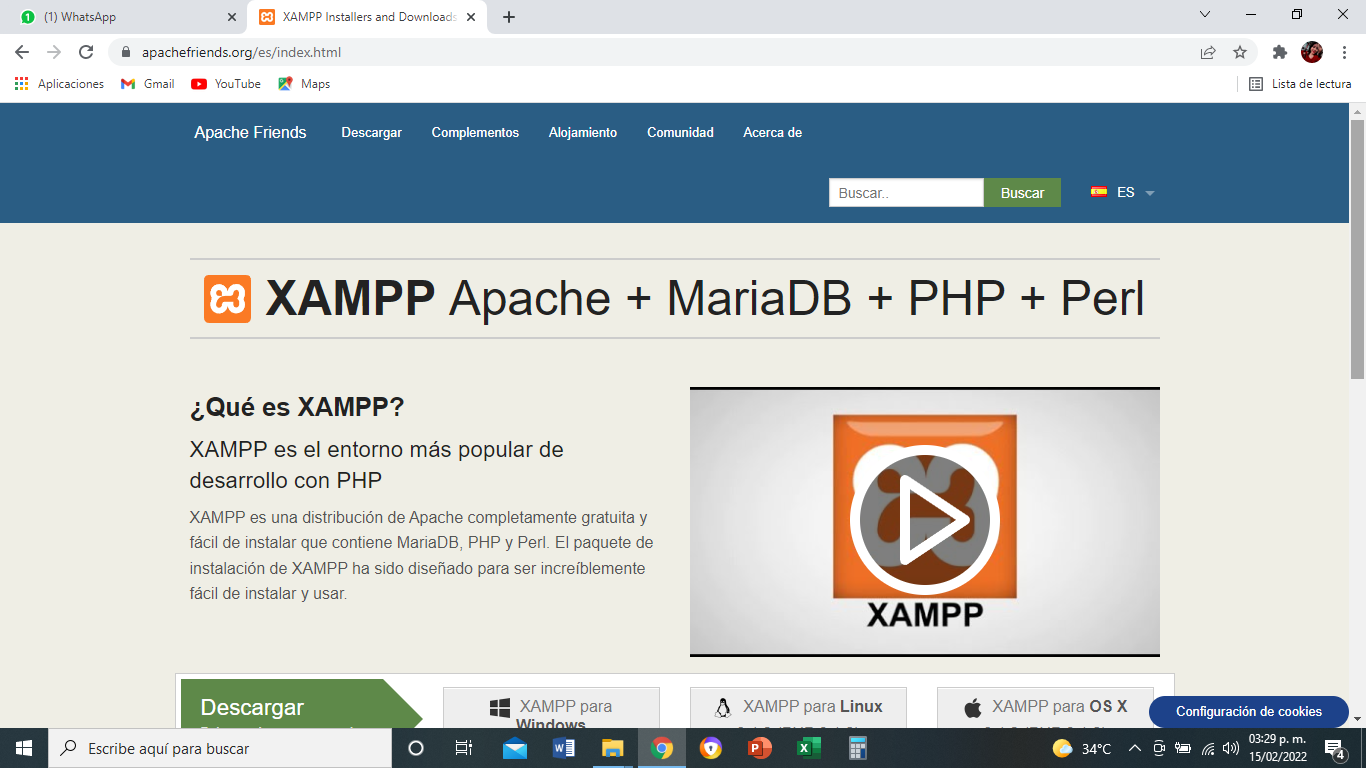Open the Wi-Fi network icon
This screenshot has height=768, width=1366.
coord(1208,748)
